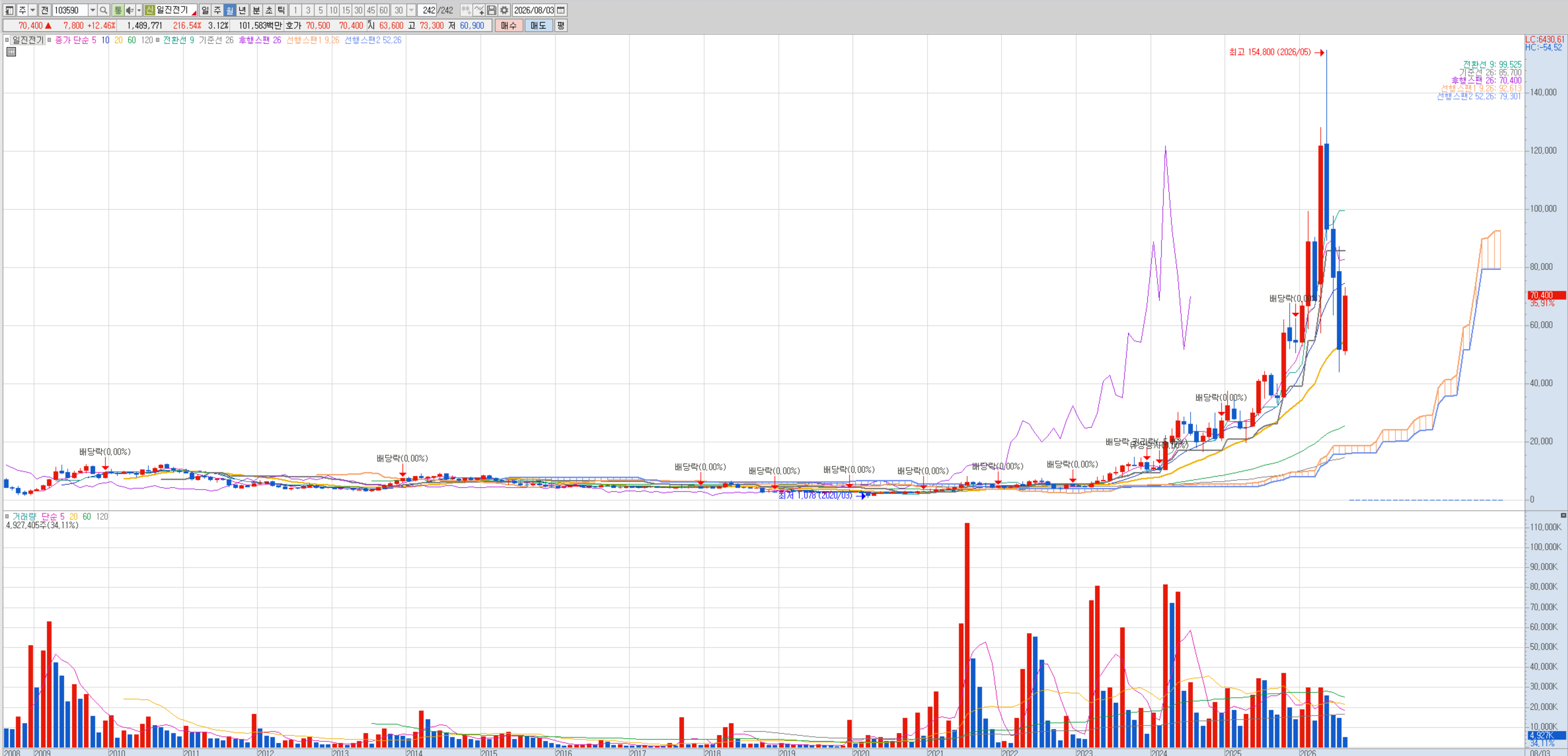Click the 선행스팬1 9,26 legend label
The width and height of the screenshot is (1568, 756).
(313, 40)
